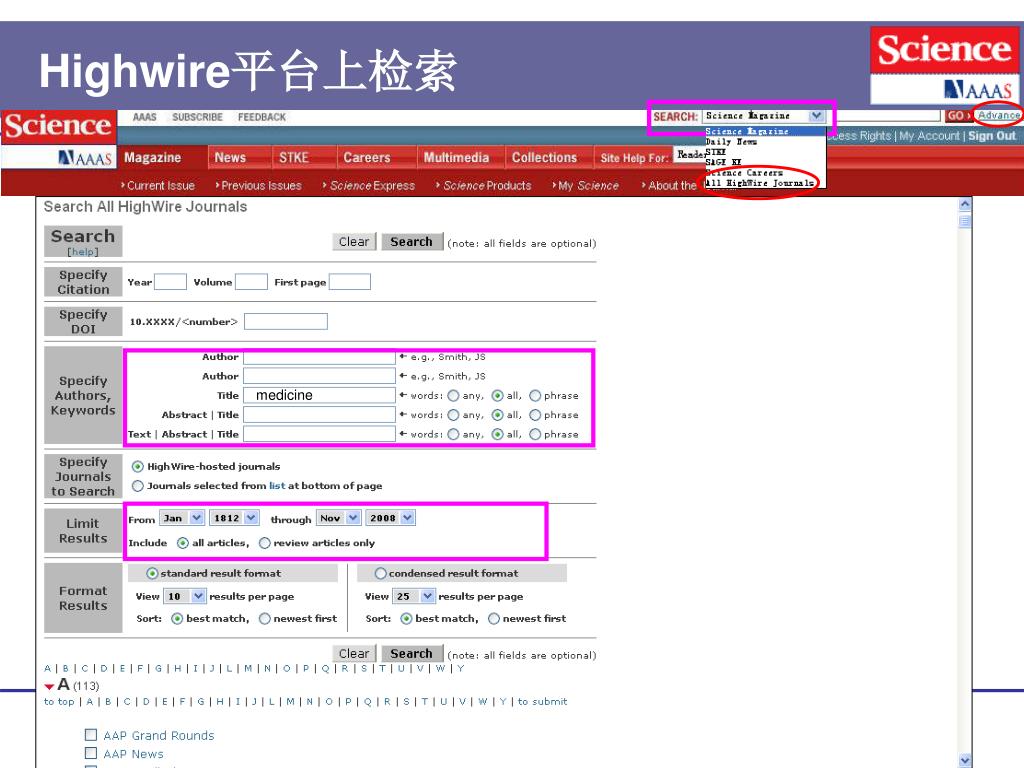
Task: Open the Careers tab
Action: [x=366, y=157]
